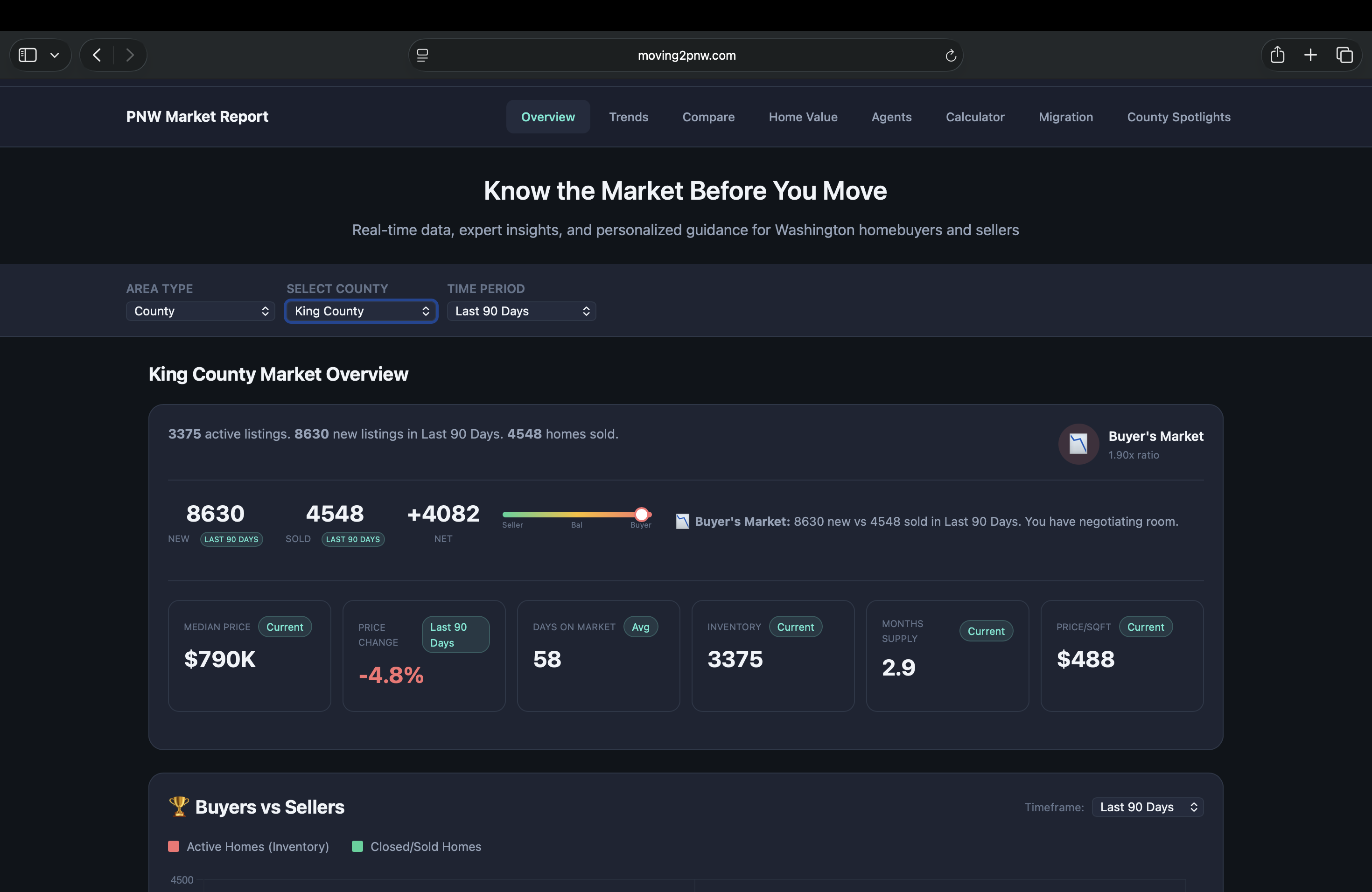Open website settings from the address bar icon

tap(422, 55)
